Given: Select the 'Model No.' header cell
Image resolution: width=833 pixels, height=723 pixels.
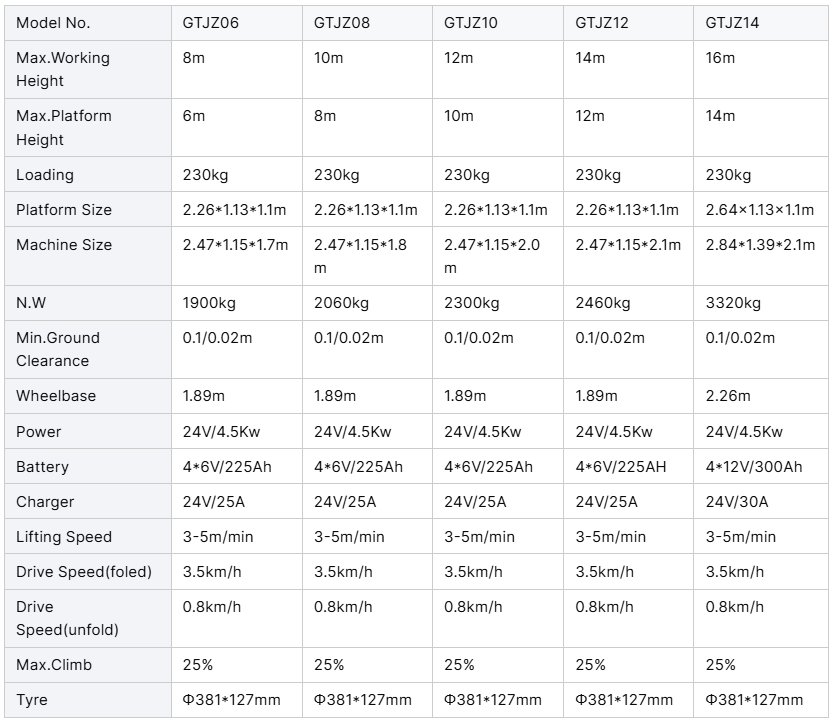Looking at the screenshot, I should [x=53, y=22].
